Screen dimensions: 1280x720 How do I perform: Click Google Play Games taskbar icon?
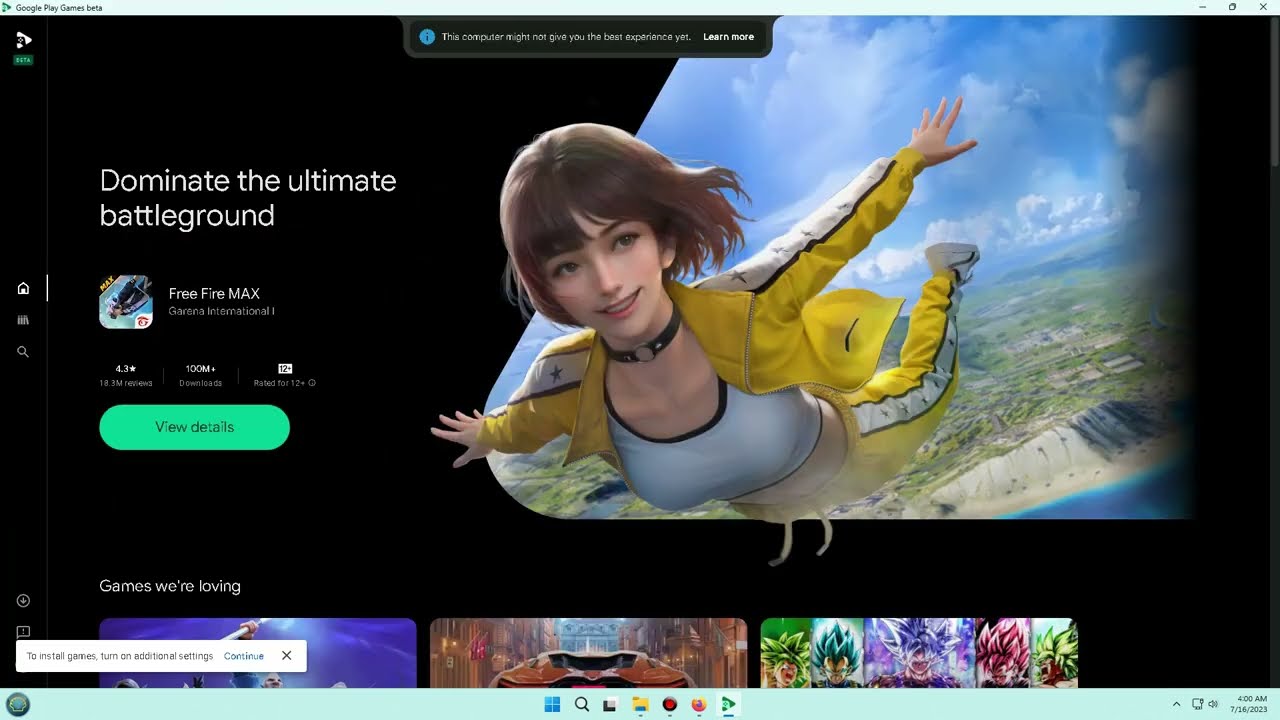[729, 704]
